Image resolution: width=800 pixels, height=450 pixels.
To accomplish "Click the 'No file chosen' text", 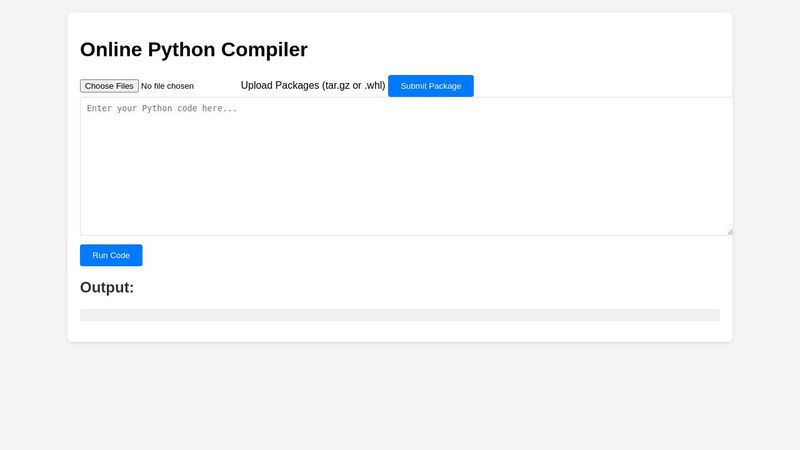I will [x=168, y=86].
